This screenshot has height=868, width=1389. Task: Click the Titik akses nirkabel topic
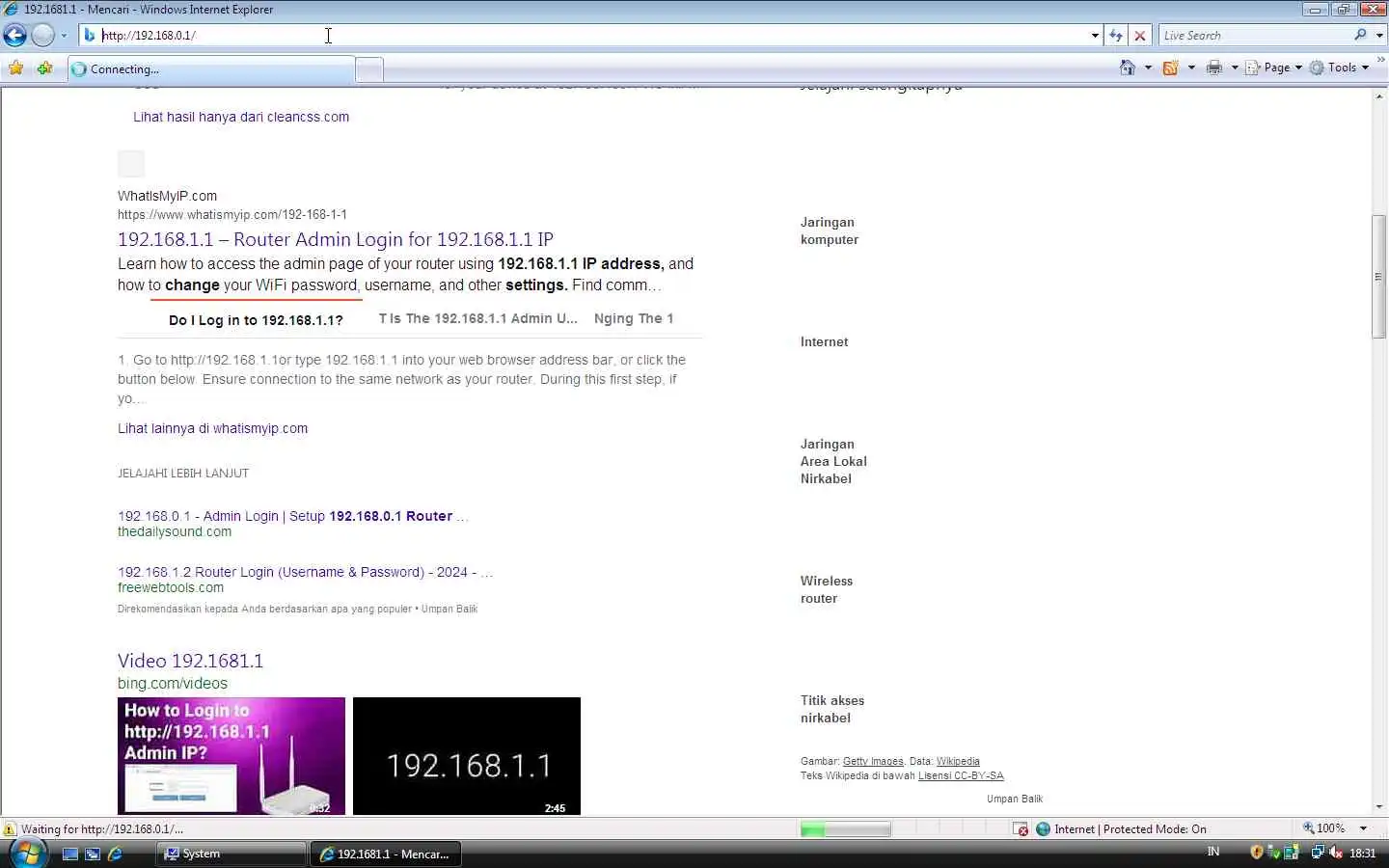[x=832, y=709]
